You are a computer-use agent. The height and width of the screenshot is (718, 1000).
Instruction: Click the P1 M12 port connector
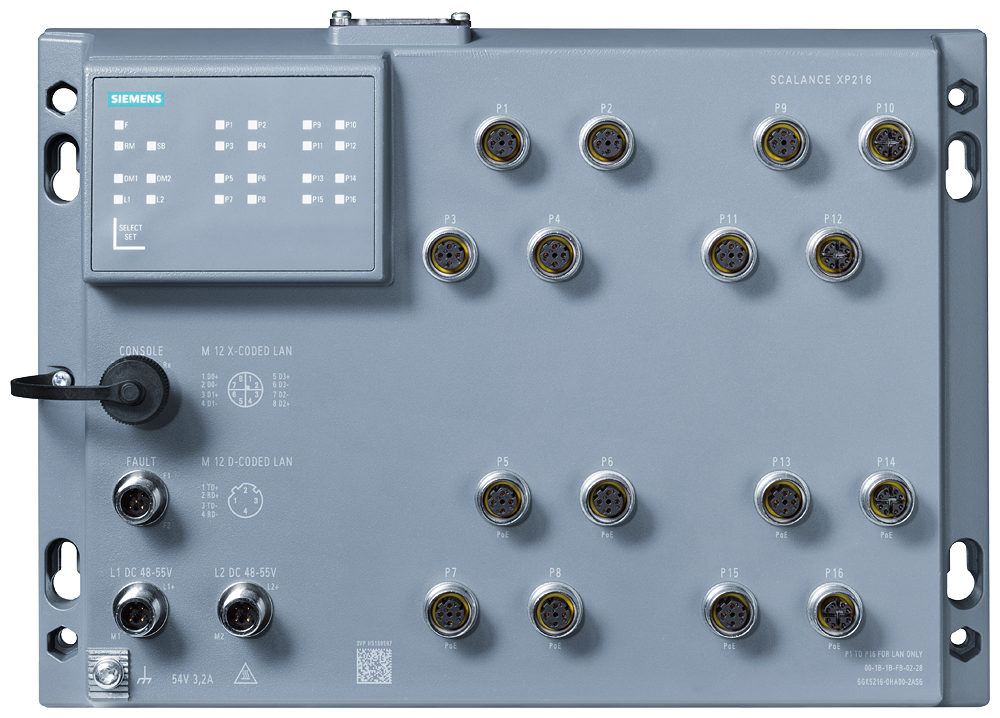[502, 143]
